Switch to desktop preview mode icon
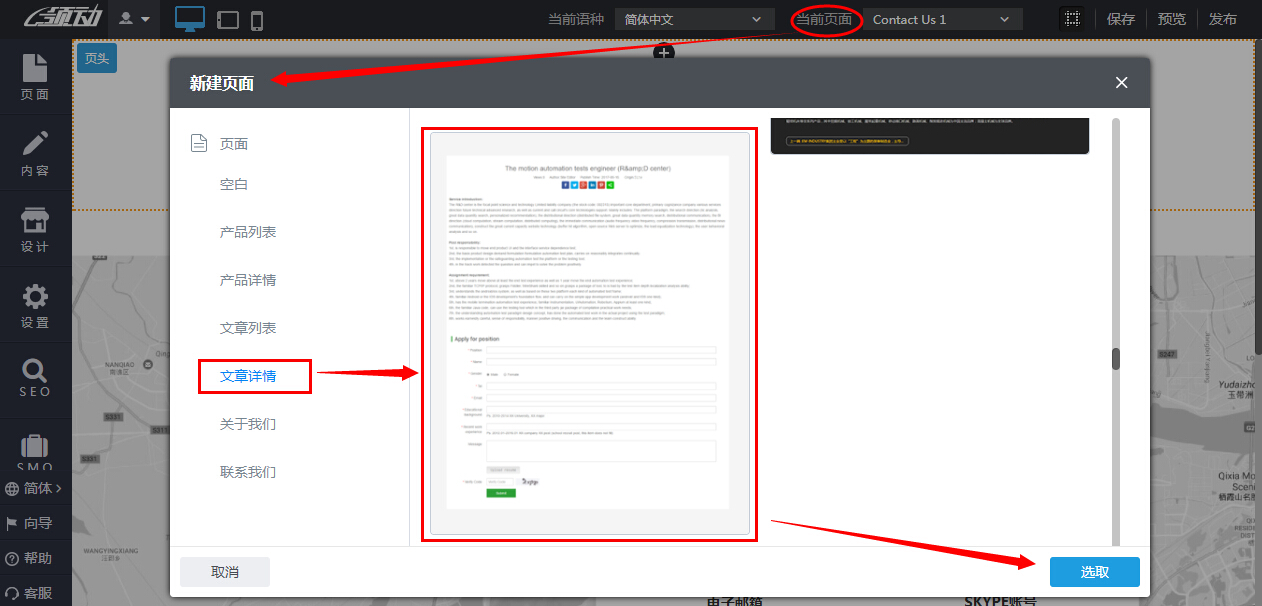Image resolution: width=1262 pixels, height=606 pixels. (189, 19)
